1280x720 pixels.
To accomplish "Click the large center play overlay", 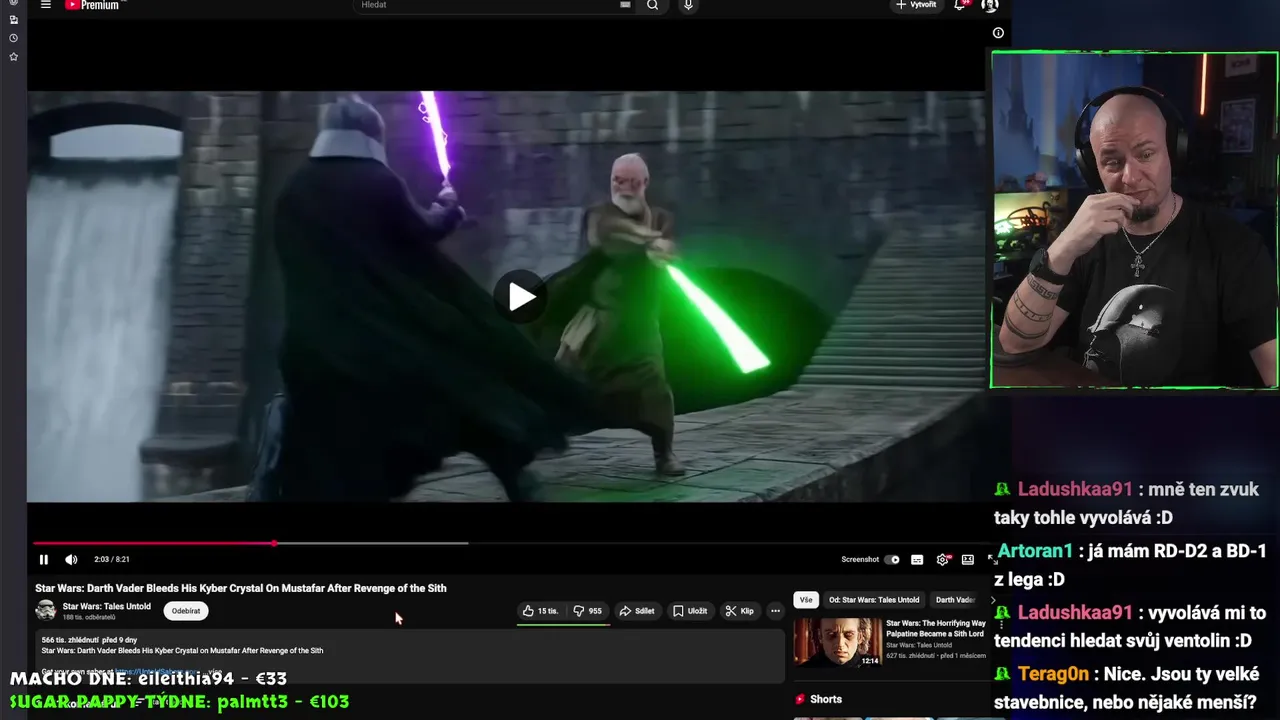I will point(521,297).
